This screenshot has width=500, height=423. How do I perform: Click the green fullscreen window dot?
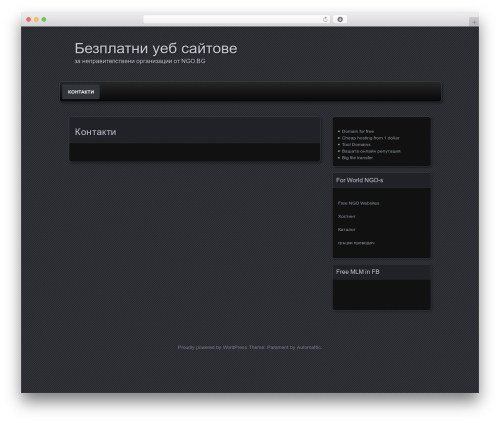[x=44, y=19]
